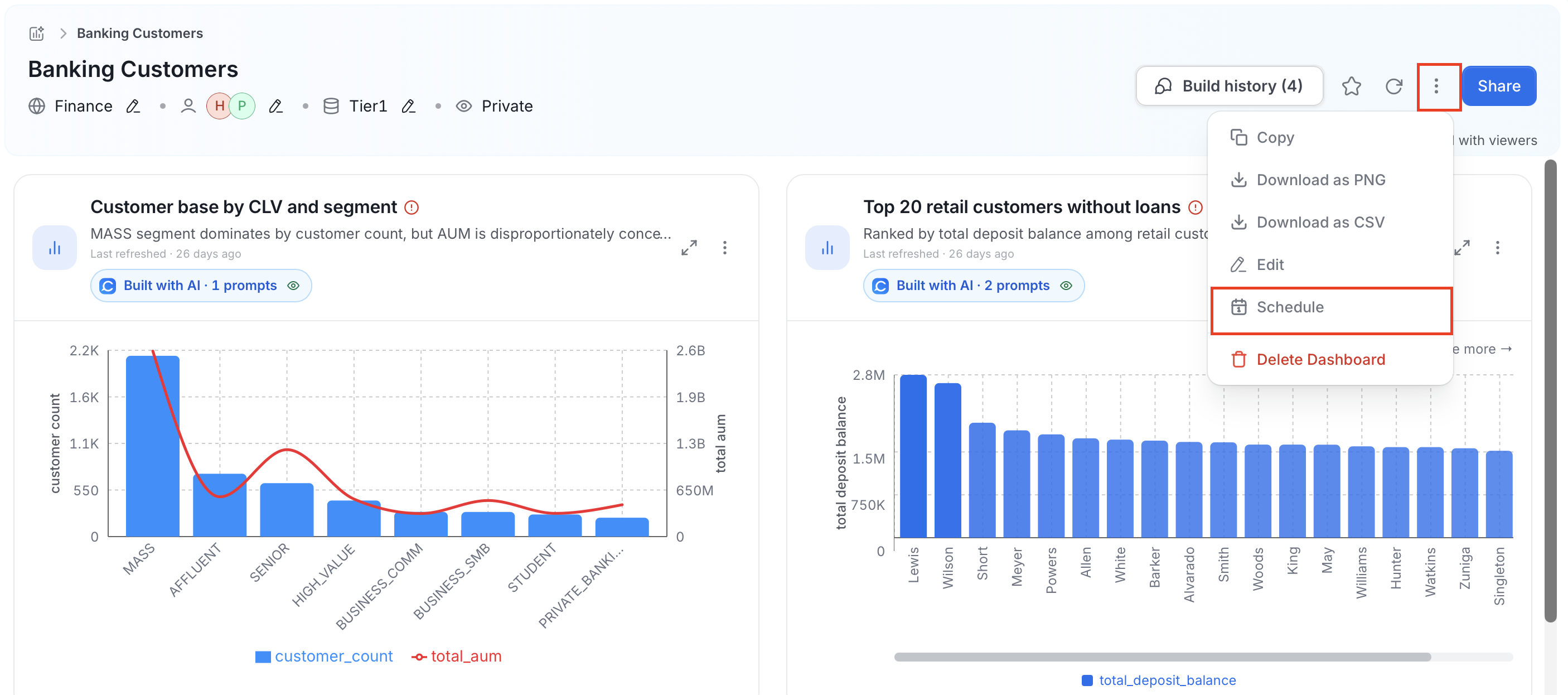Toggle total_aum legend series

click(x=457, y=657)
